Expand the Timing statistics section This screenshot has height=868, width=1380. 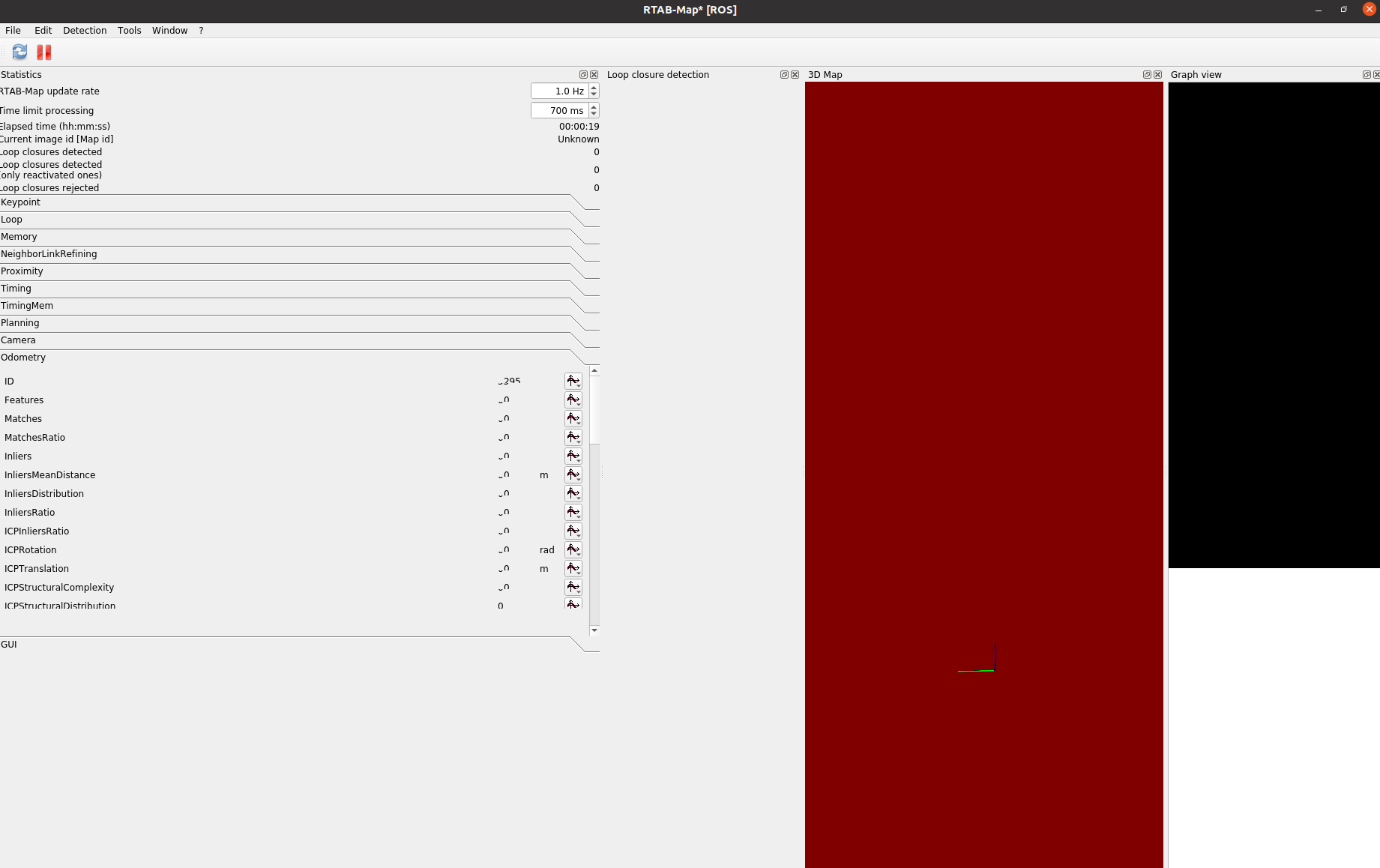(x=16, y=289)
